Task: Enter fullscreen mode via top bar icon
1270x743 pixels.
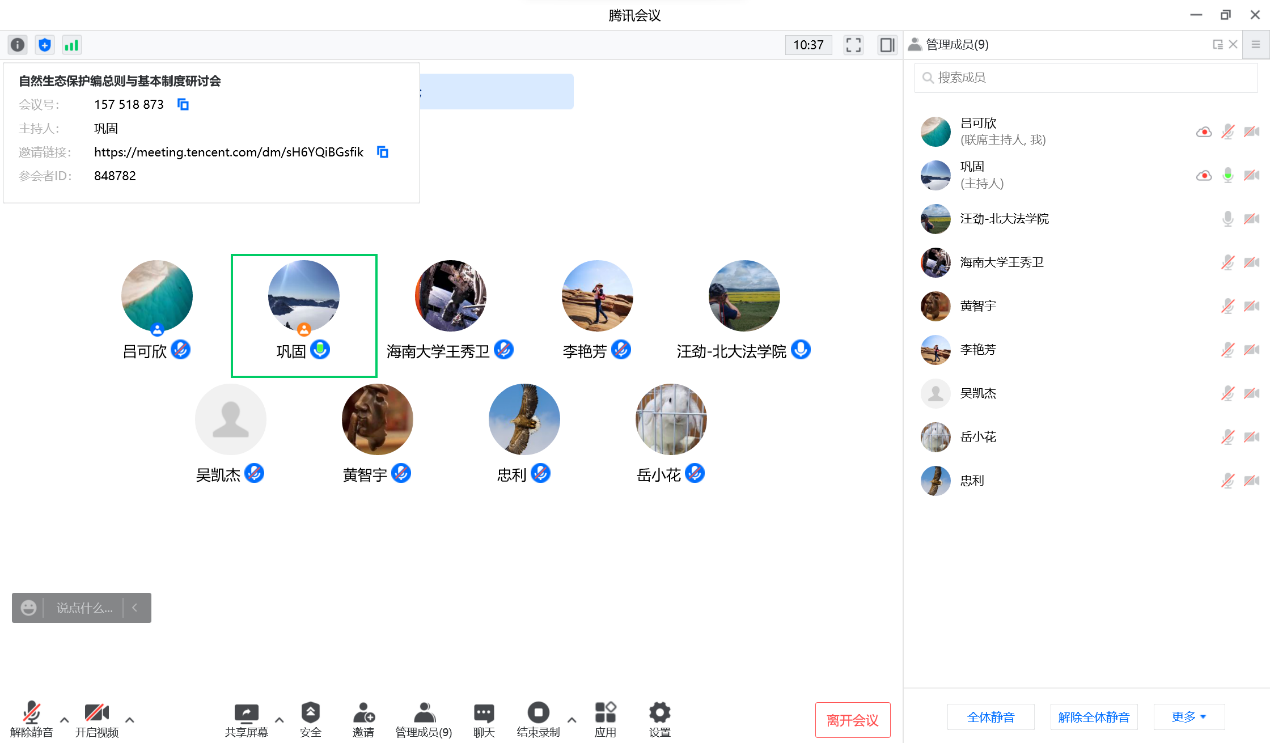Action: point(853,45)
